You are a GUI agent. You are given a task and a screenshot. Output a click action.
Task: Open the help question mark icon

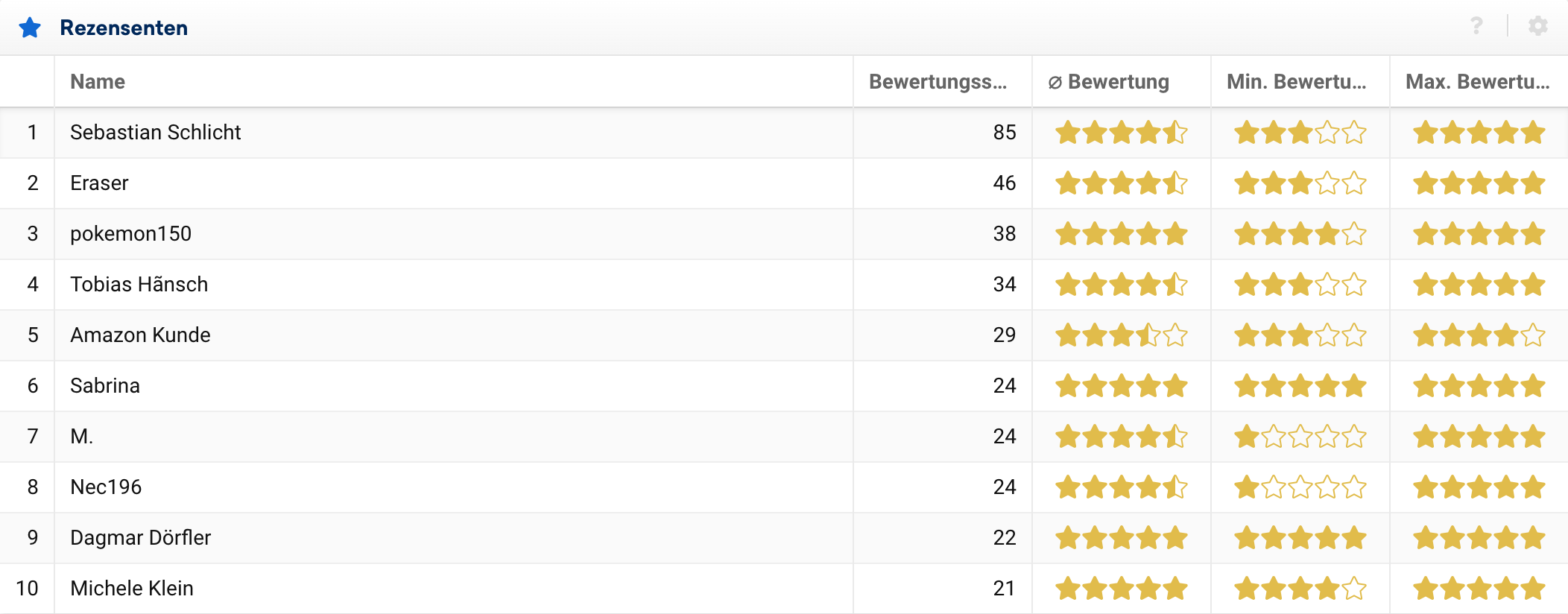(1476, 26)
